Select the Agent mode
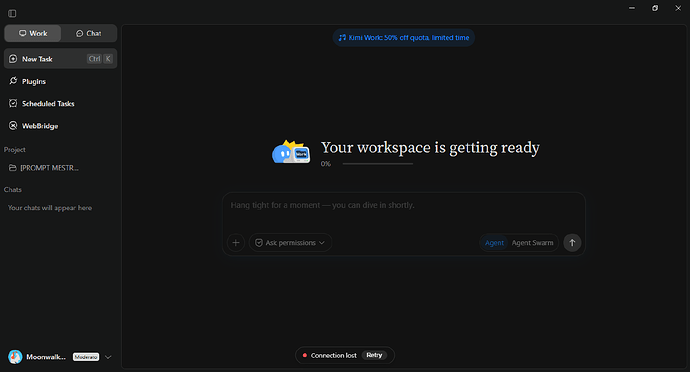 (494, 243)
